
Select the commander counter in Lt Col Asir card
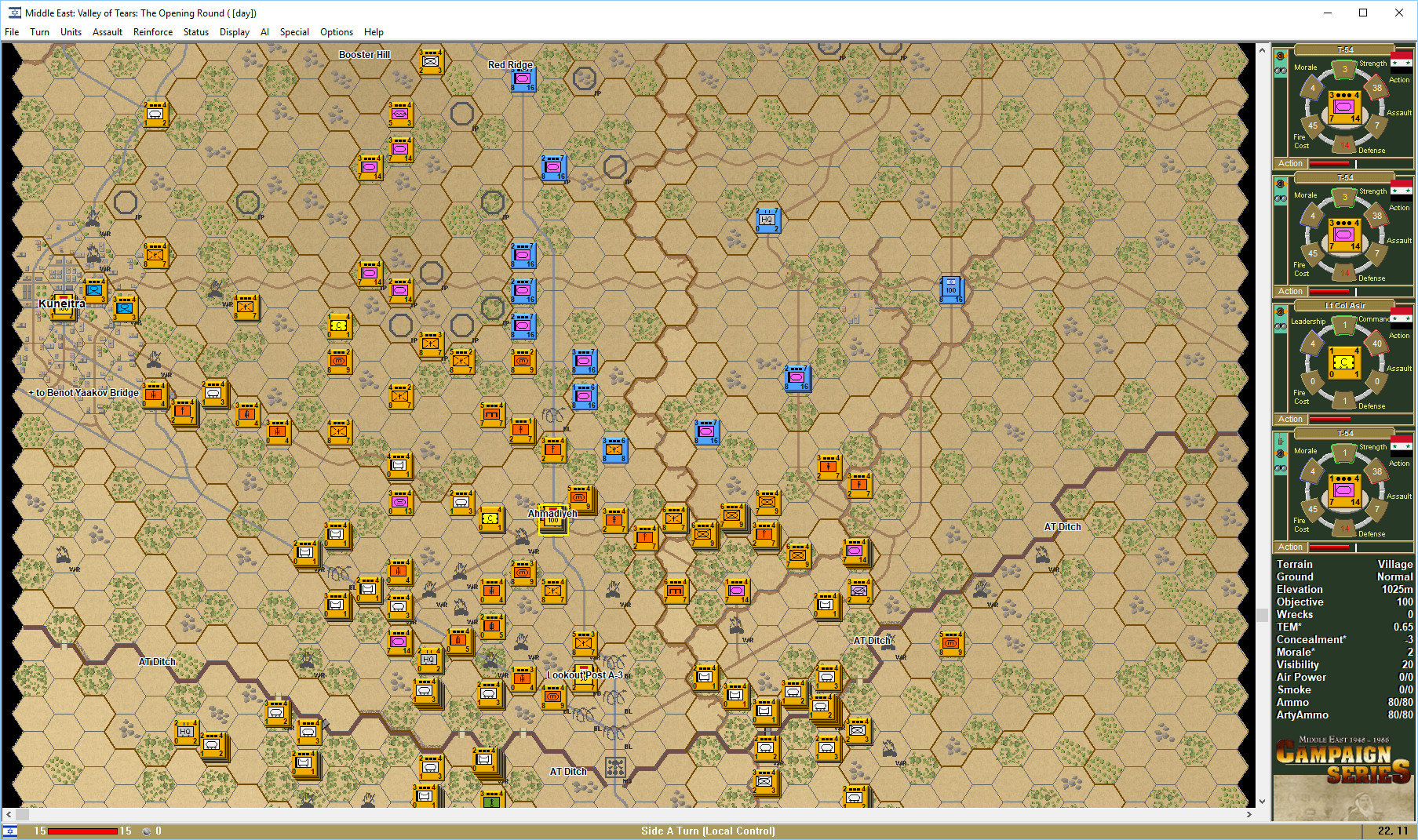(x=1344, y=363)
